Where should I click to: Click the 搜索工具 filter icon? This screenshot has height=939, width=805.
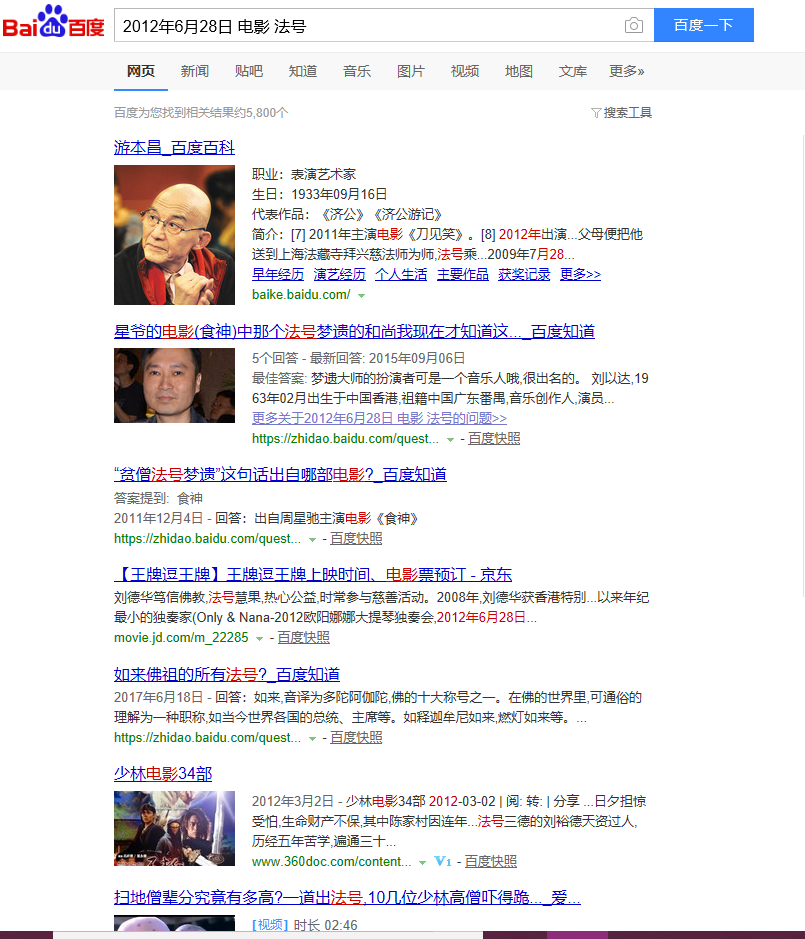click(595, 113)
